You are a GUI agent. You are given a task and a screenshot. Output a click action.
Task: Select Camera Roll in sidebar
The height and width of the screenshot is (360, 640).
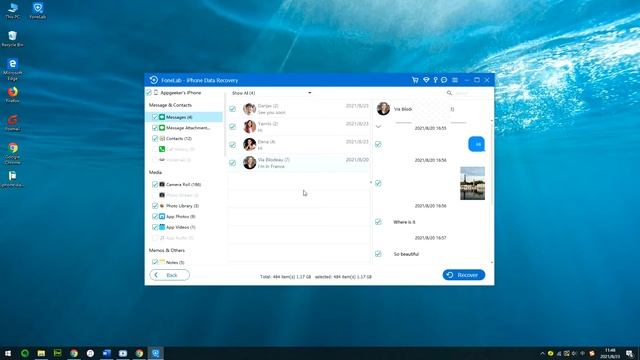coord(184,184)
